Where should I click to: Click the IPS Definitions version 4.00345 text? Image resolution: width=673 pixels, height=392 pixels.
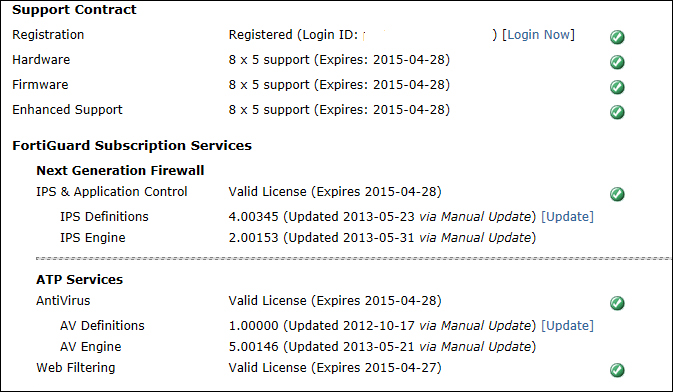[x=253, y=216]
